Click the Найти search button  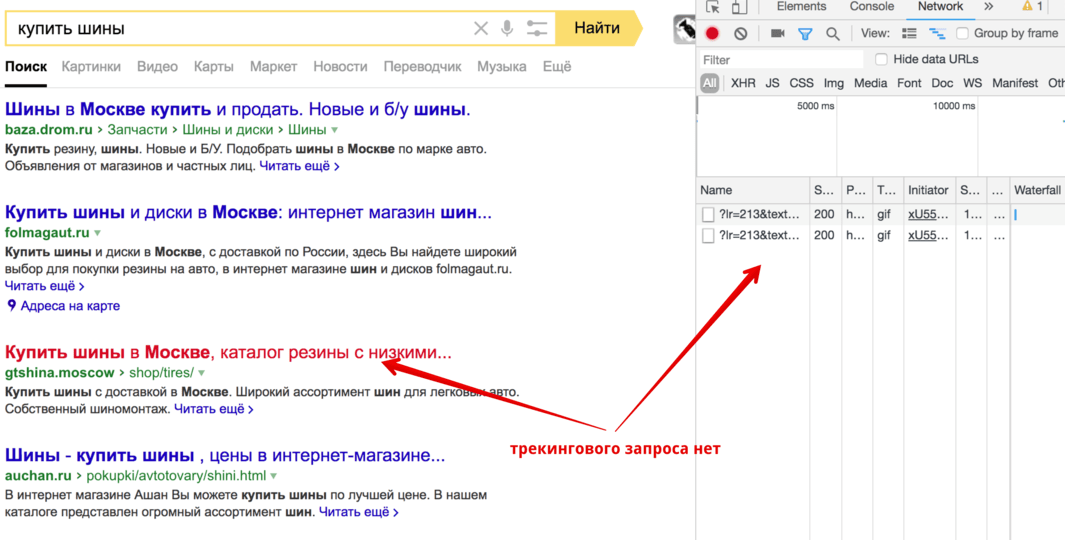coord(597,28)
